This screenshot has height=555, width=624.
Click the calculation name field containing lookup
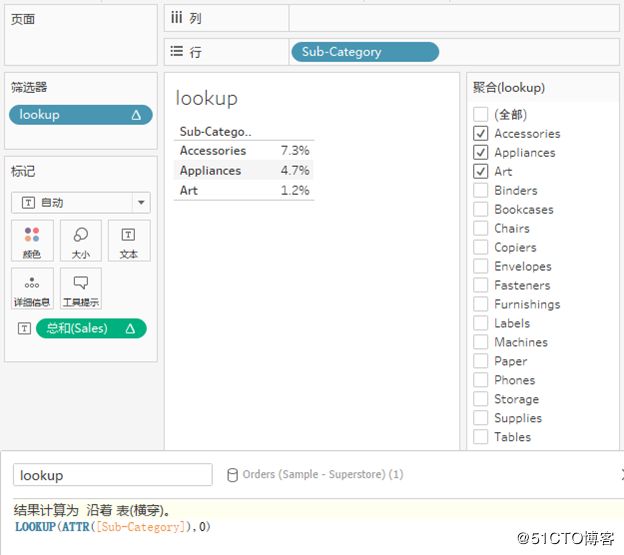(113, 475)
